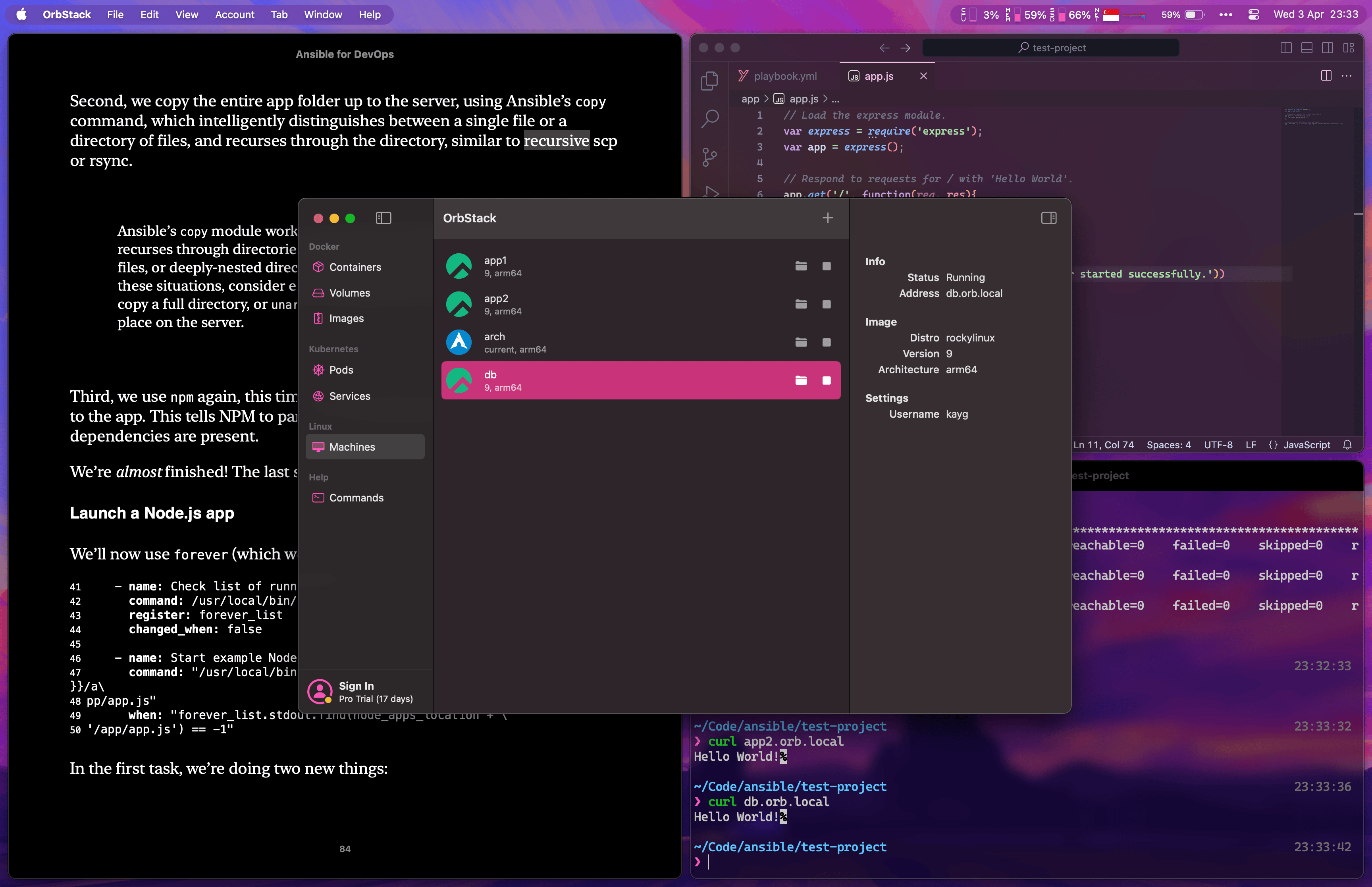Open the file browser for the db machine

(801, 380)
